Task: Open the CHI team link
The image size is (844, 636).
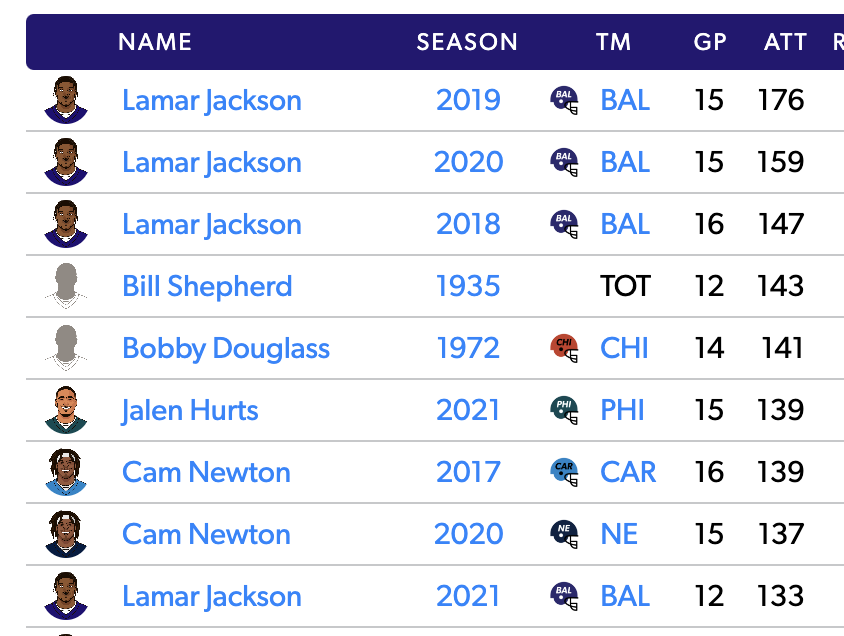Action: pyautogui.click(x=624, y=348)
